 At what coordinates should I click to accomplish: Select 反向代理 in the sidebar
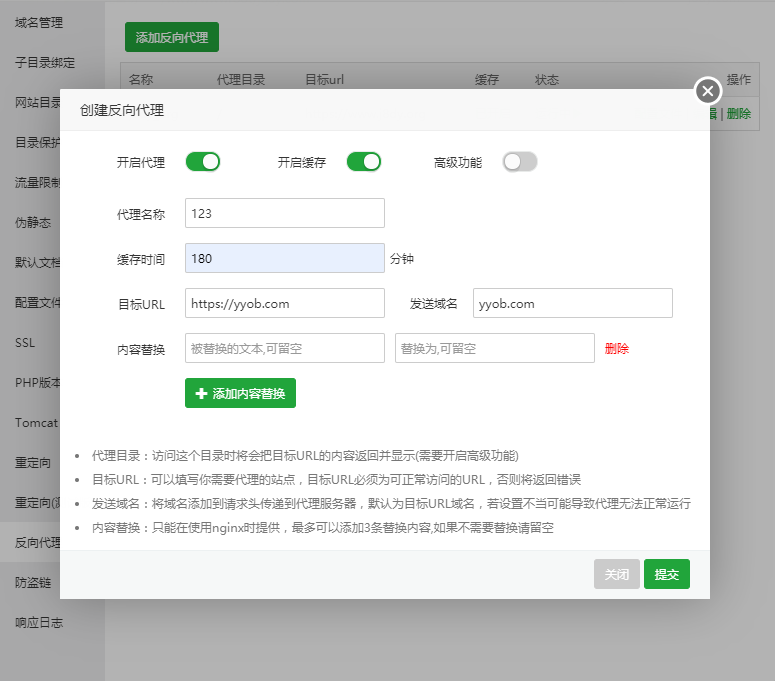click(x=37, y=543)
